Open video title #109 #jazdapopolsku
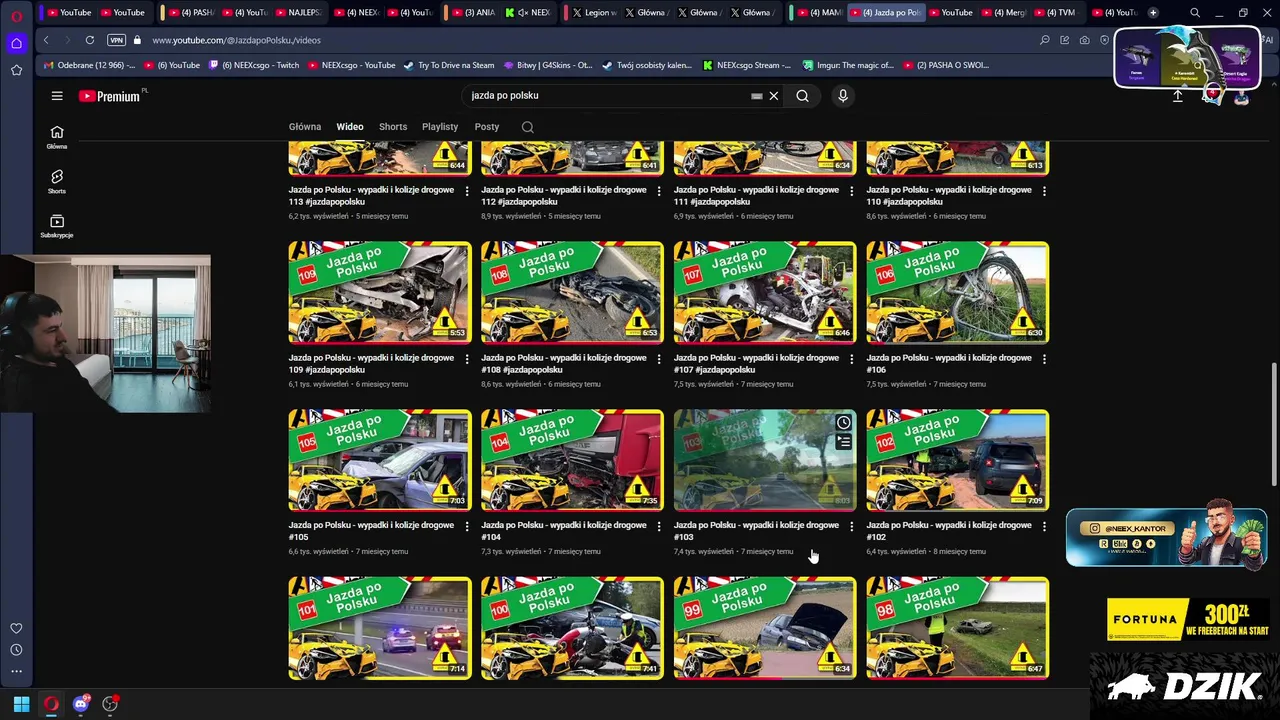1280x720 pixels. pos(370,364)
